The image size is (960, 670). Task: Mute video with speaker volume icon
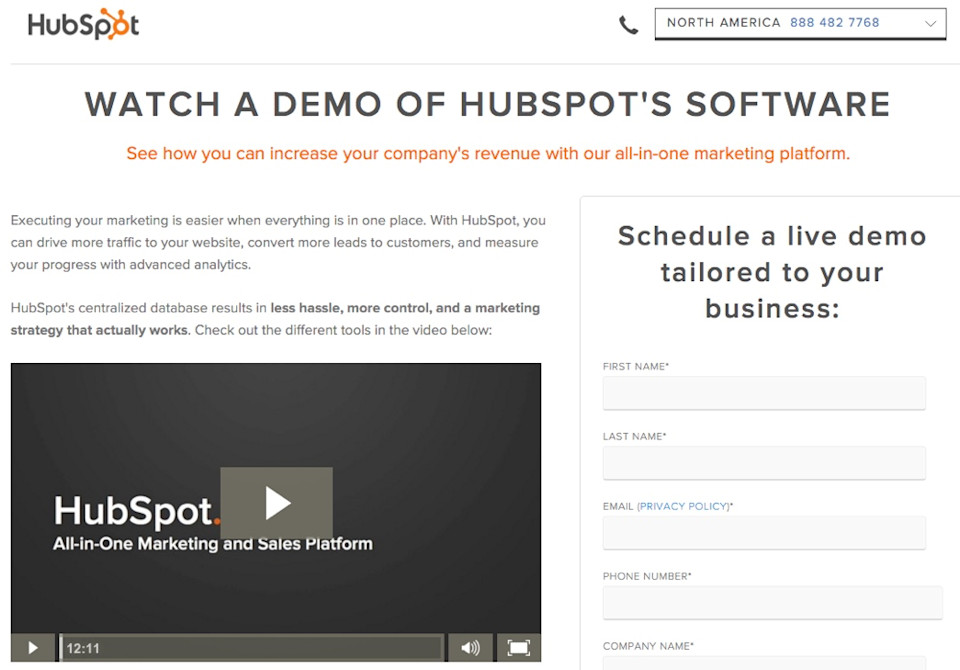tap(470, 647)
